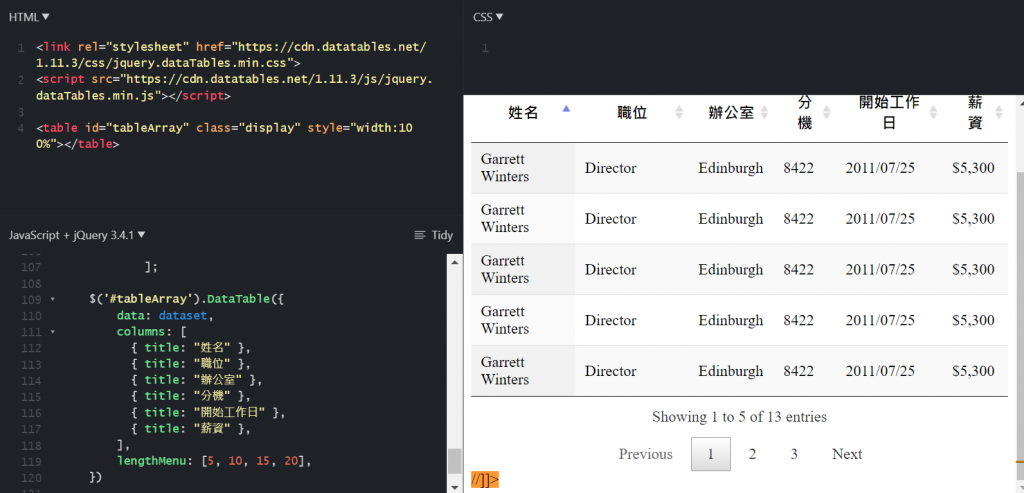Open the CSS panel dropdown
Viewport: 1024px width, 493px height.
(488, 17)
